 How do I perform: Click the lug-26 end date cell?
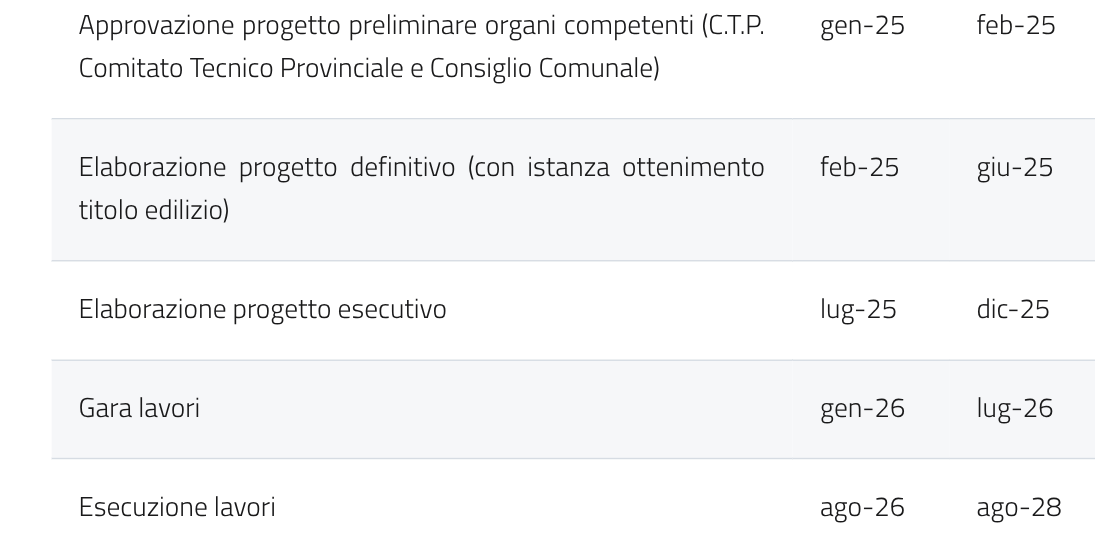click(x=1014, y=409)
